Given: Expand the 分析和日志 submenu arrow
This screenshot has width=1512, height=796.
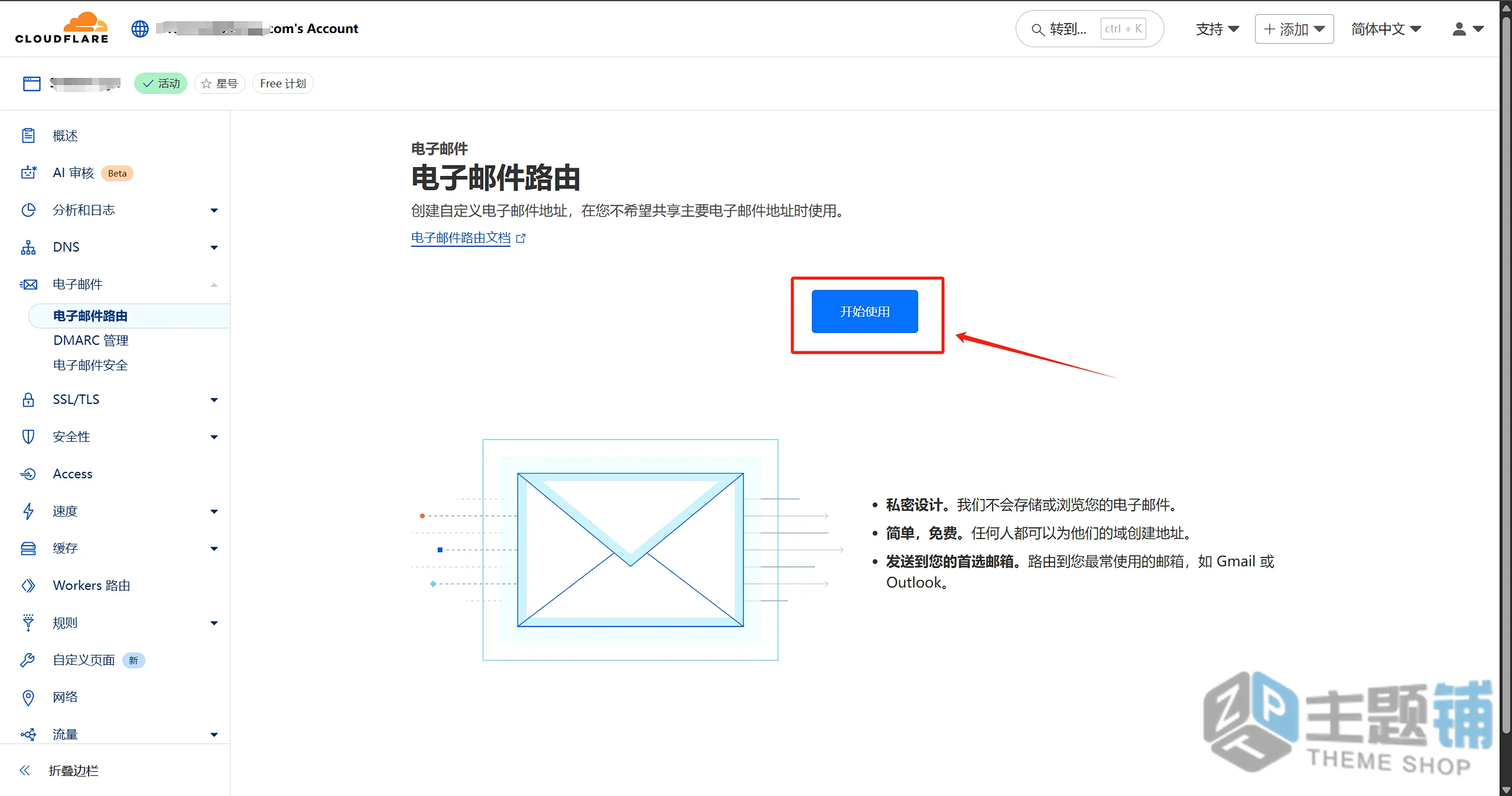Looking at the screenshot, I should click(214, 210).
